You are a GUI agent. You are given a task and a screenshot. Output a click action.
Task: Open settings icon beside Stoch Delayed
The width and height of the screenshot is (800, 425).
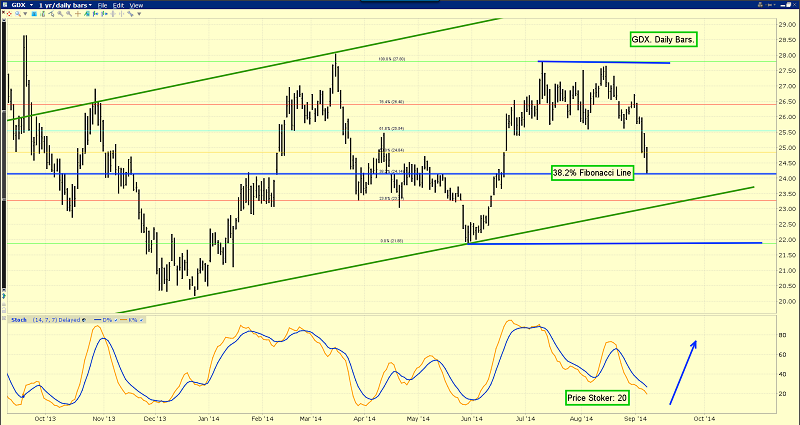84,320
